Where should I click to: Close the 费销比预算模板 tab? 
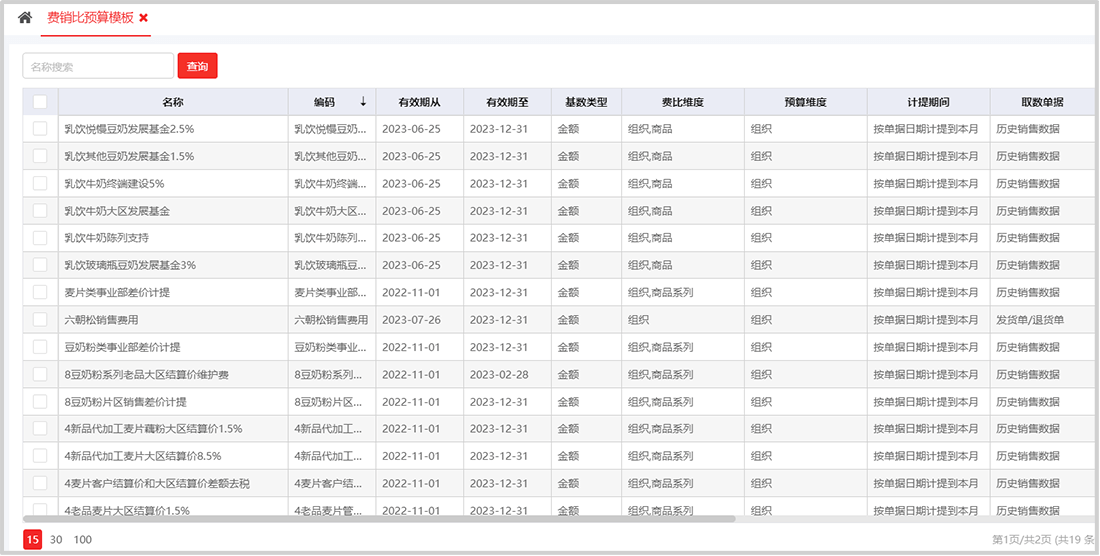point(144,18)
